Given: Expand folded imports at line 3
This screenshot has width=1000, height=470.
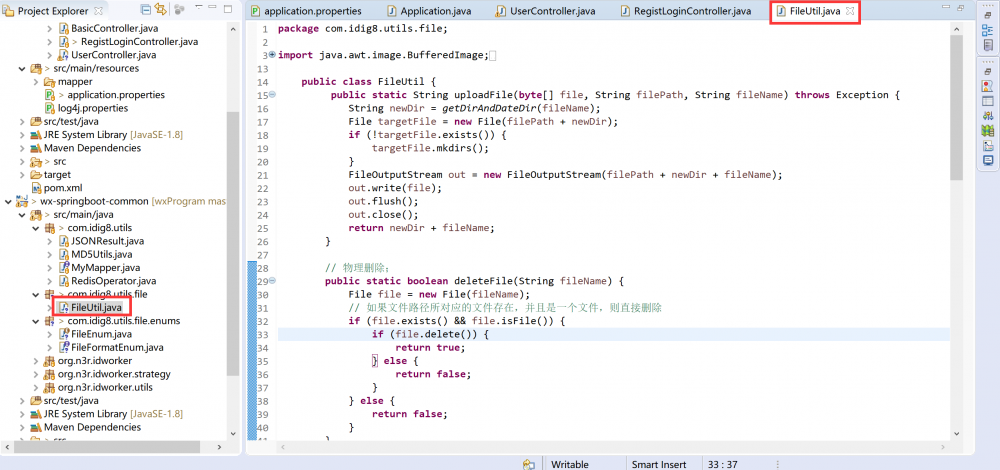Looking at the screenshot, I should 272,55.
